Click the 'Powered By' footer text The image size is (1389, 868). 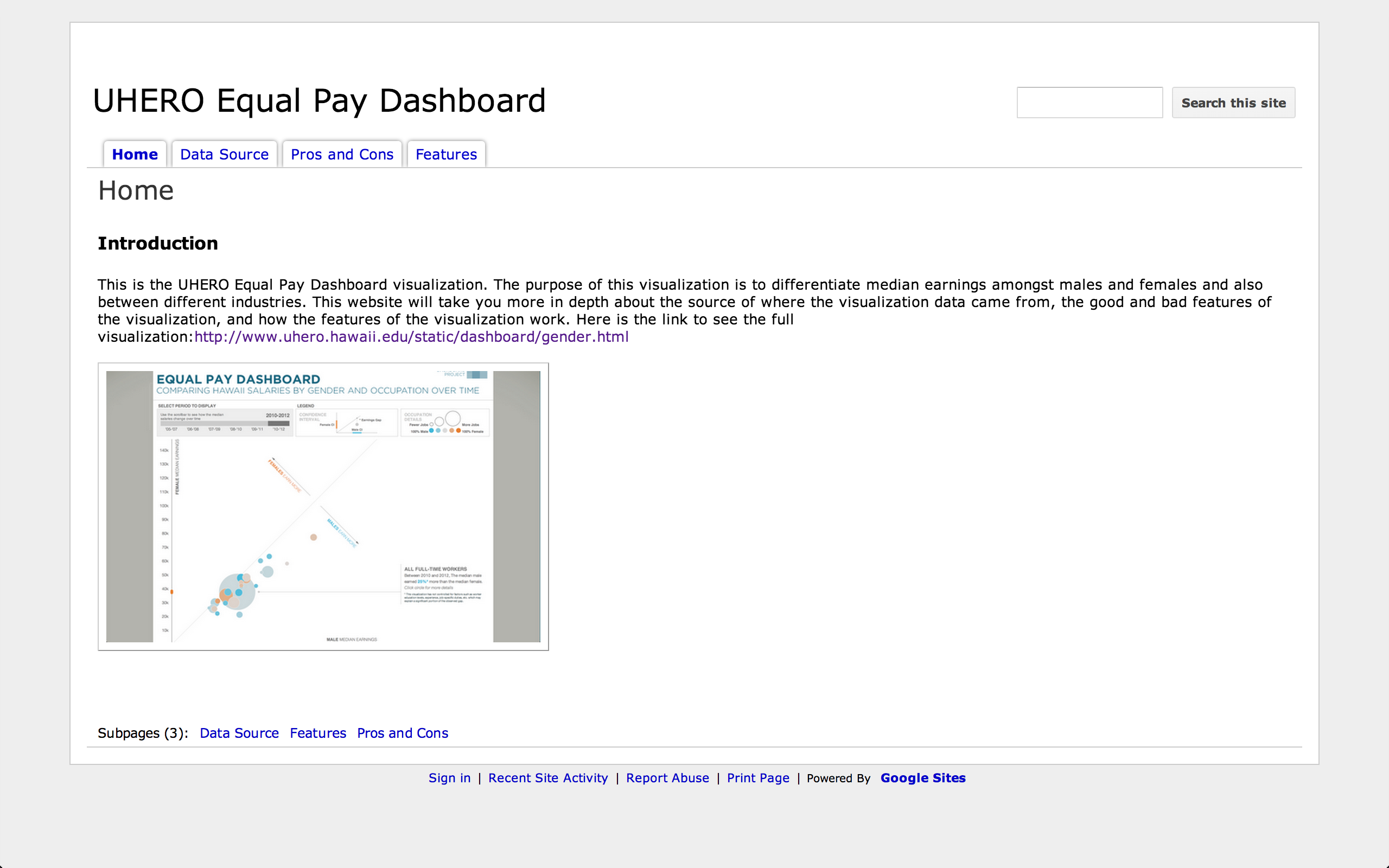coord(839,778)
